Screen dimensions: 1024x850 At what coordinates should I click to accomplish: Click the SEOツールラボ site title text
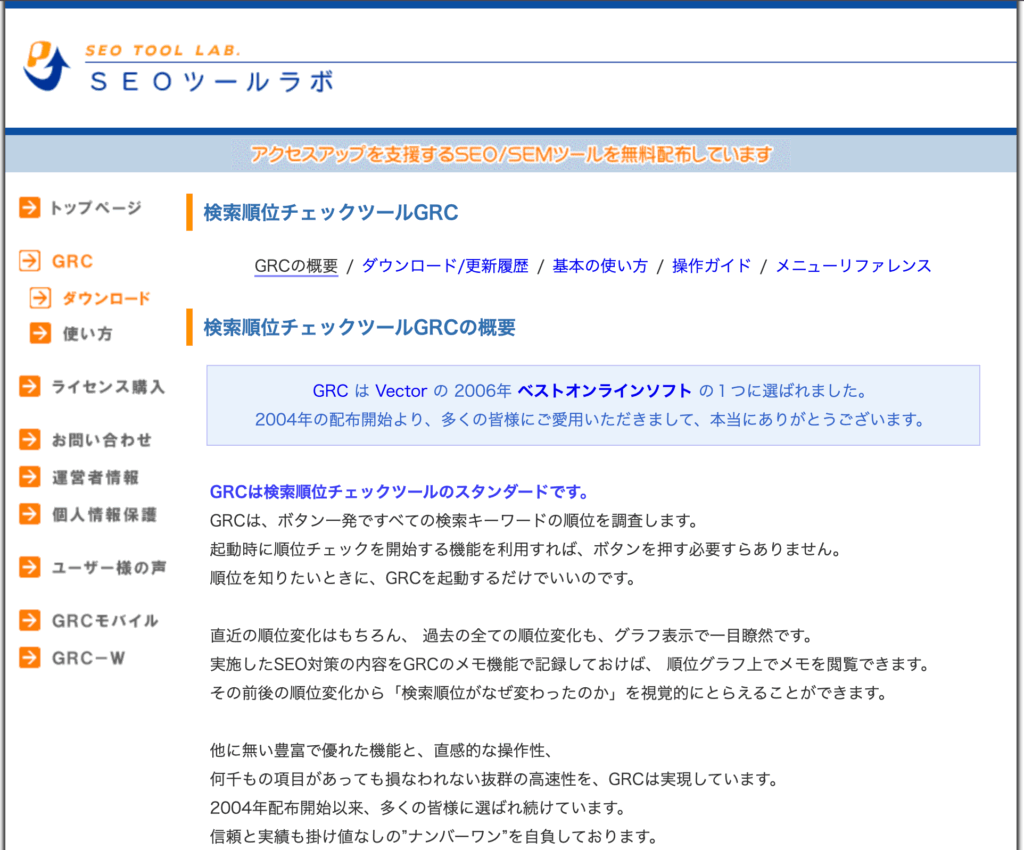point(211,81)
